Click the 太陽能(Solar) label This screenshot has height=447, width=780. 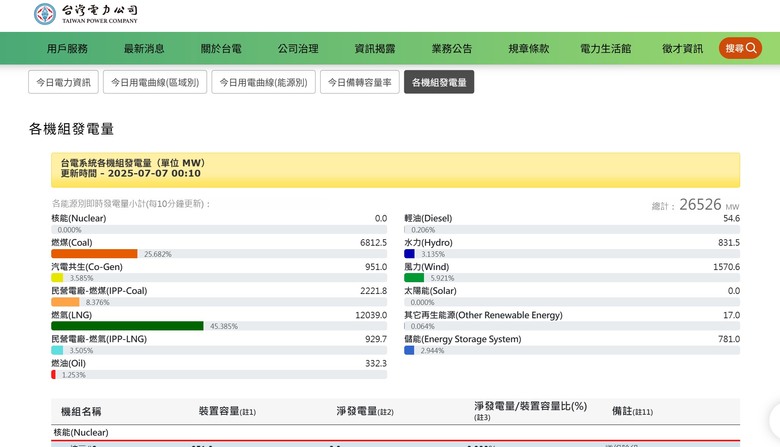point(430,291)
